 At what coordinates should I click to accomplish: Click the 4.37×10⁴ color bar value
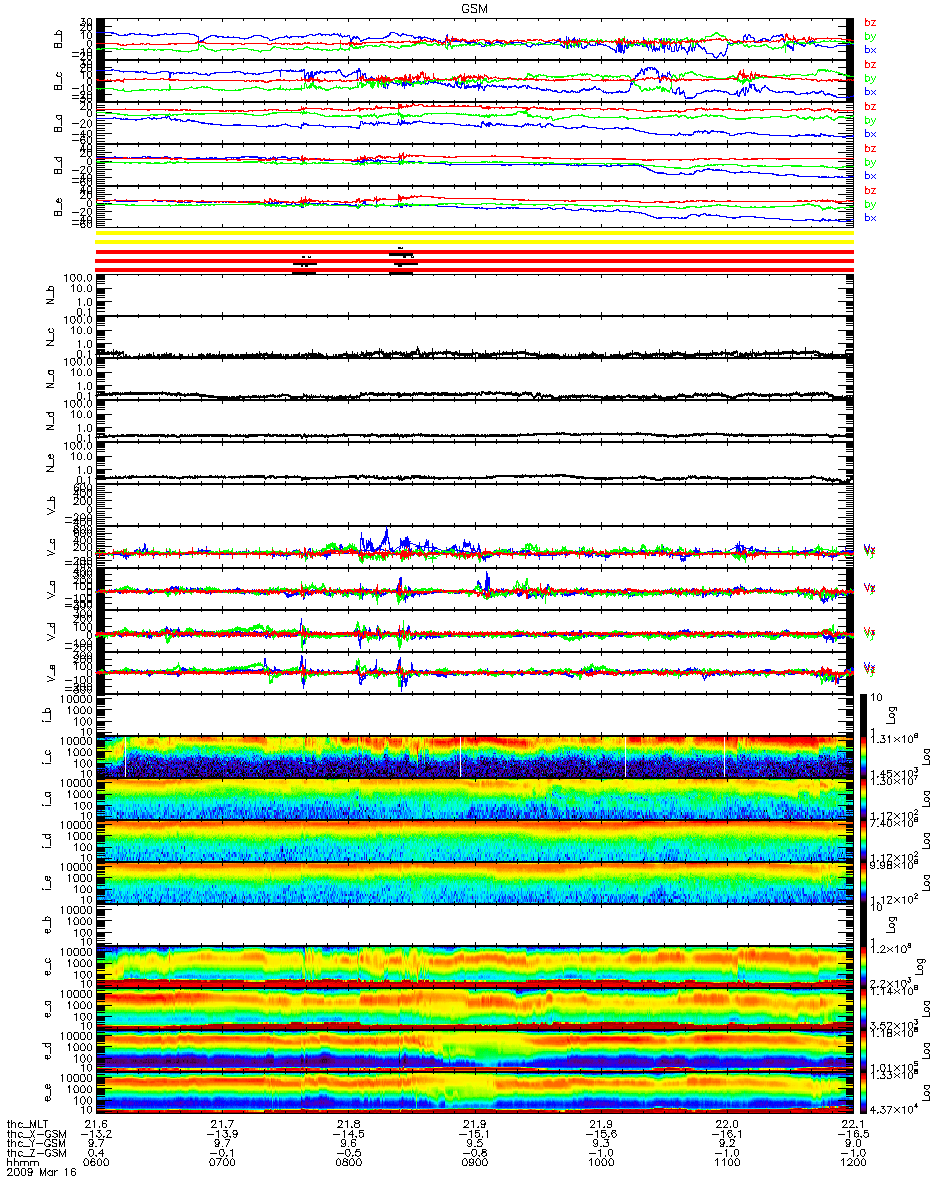(896, 1110)
